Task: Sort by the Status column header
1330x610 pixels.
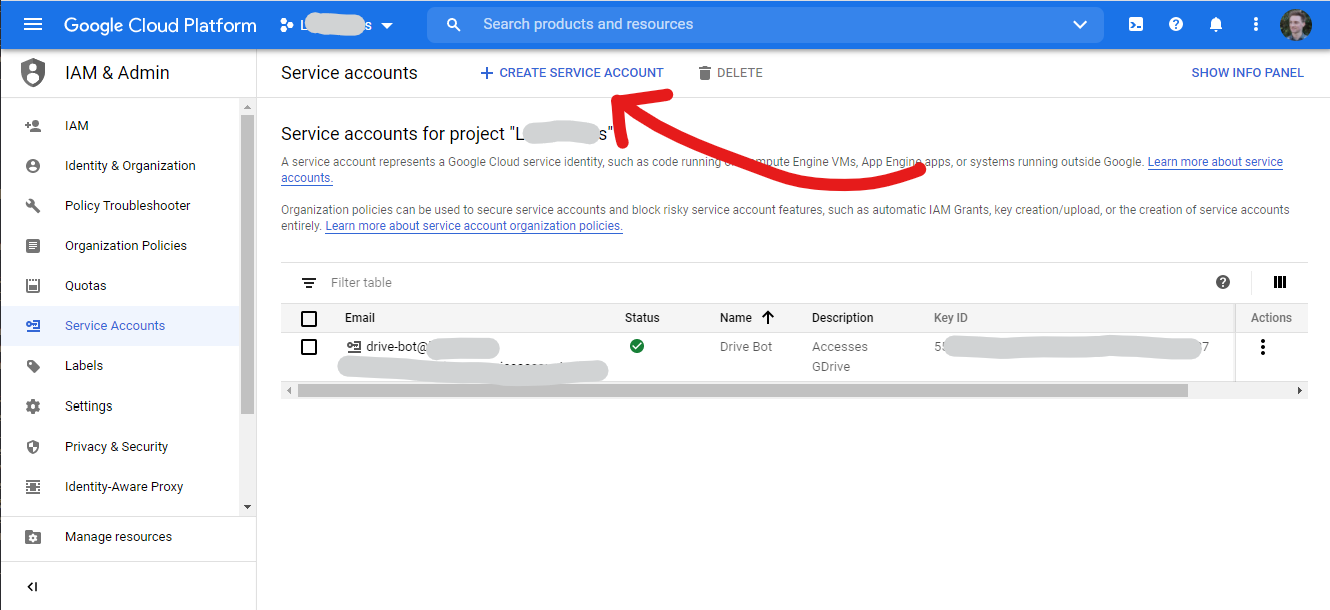Action: (x=642, y=318)
